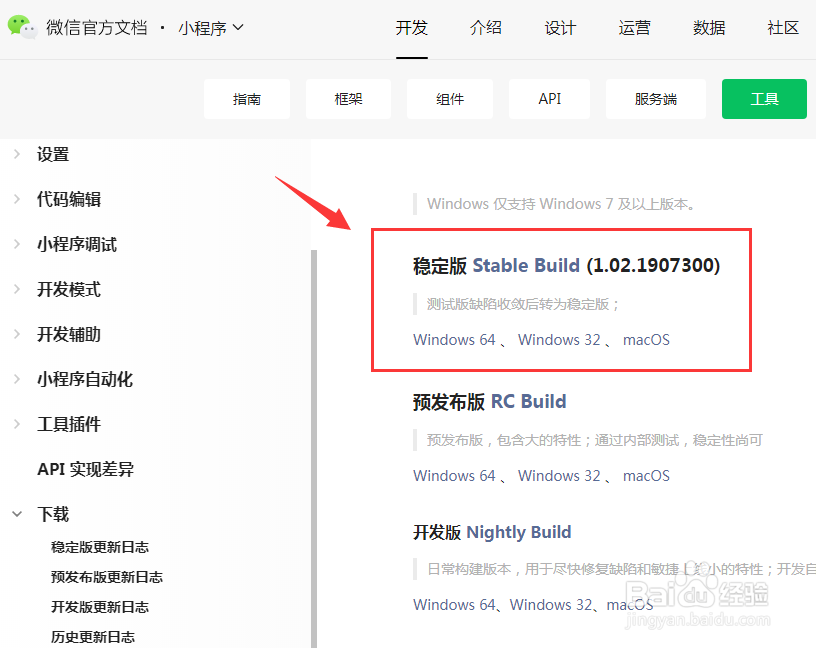
Task: Click the green 工具 button
Action: (764, 99)
